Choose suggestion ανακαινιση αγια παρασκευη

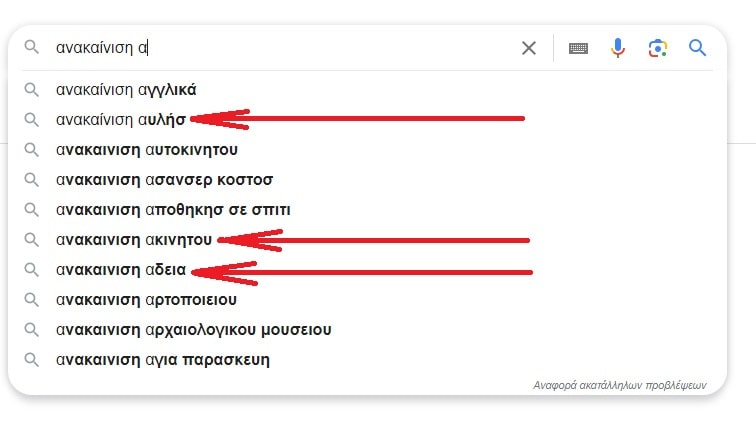[163, 359]
